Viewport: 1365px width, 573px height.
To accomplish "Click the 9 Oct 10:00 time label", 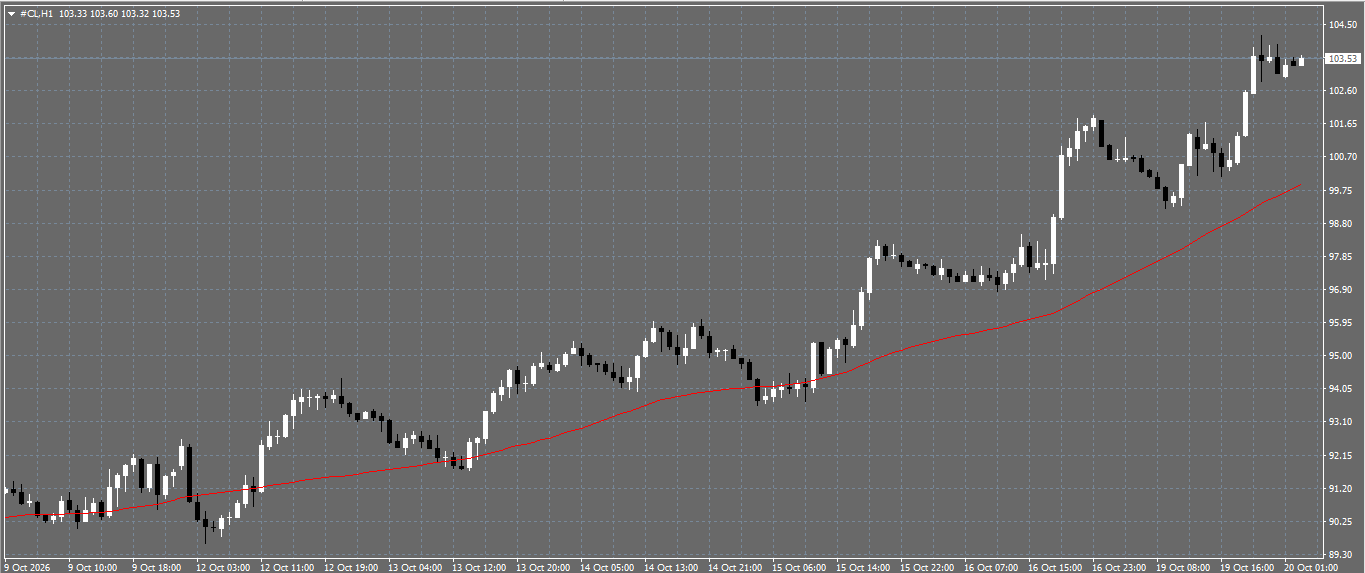I will tap(95, 567).
